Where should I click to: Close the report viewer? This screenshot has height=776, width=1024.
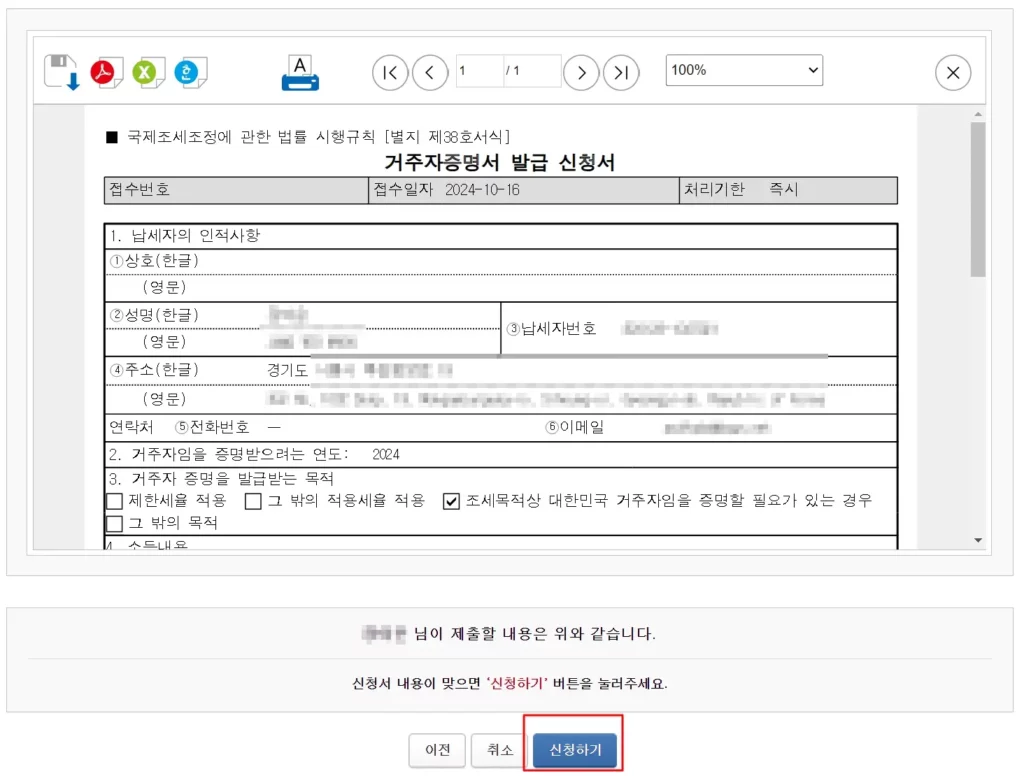click(x=953, y=73)
